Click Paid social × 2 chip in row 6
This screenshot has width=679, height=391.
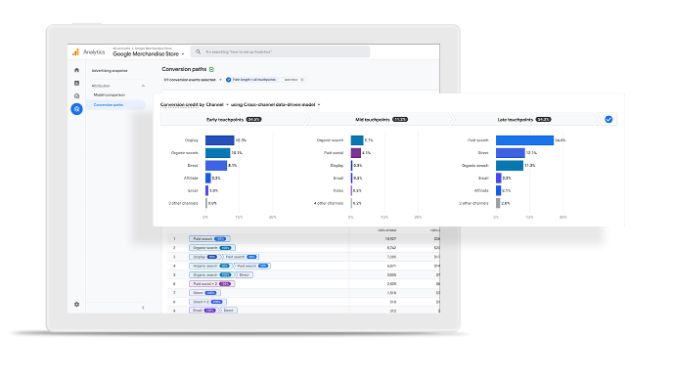click(212, 284)
